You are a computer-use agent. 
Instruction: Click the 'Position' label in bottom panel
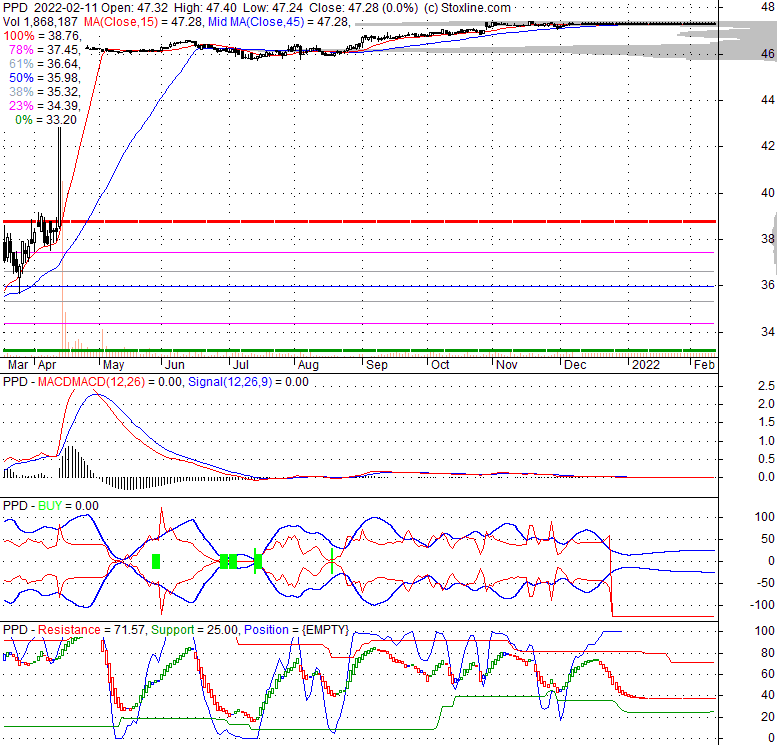click(266, 630)
